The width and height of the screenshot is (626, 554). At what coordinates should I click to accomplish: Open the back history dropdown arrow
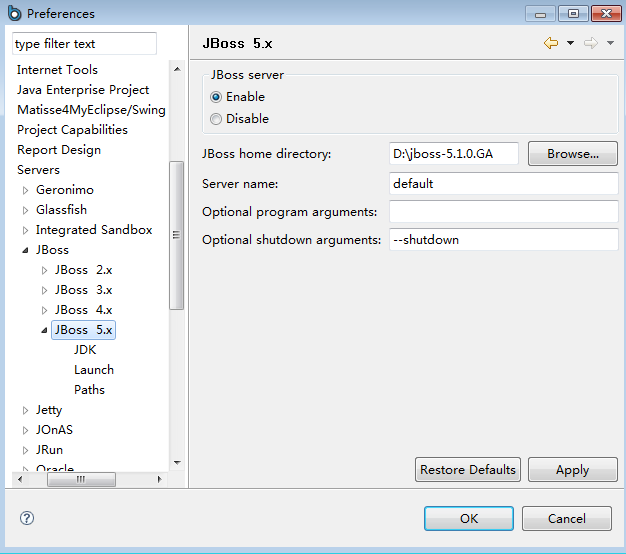571,43
